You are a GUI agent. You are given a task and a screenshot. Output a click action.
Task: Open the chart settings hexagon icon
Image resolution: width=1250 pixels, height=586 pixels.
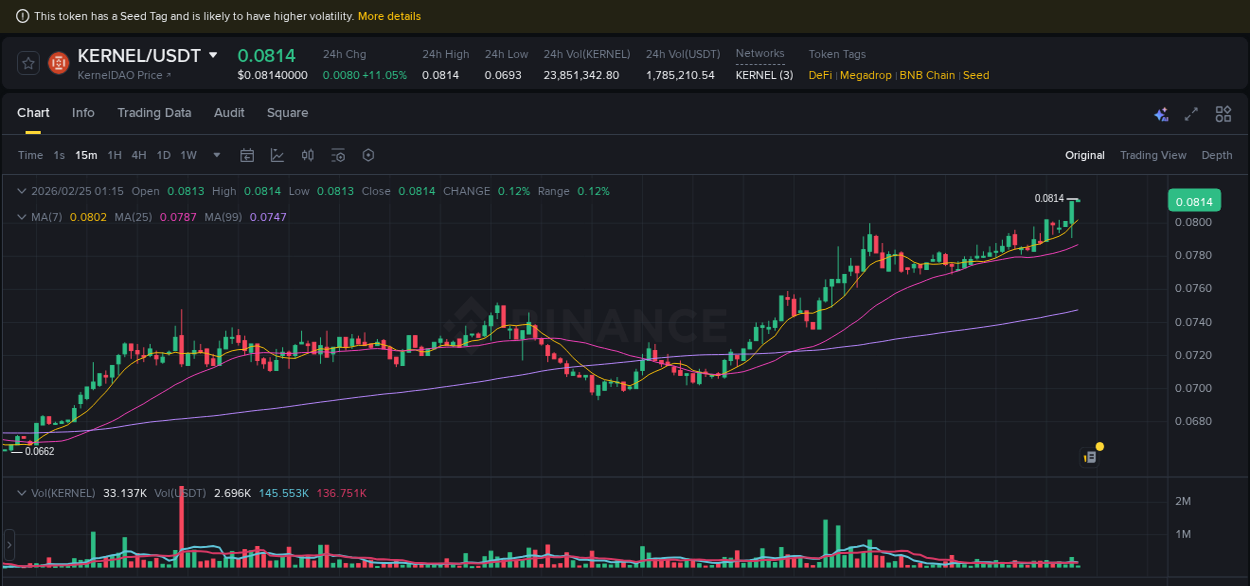point(368,155)
